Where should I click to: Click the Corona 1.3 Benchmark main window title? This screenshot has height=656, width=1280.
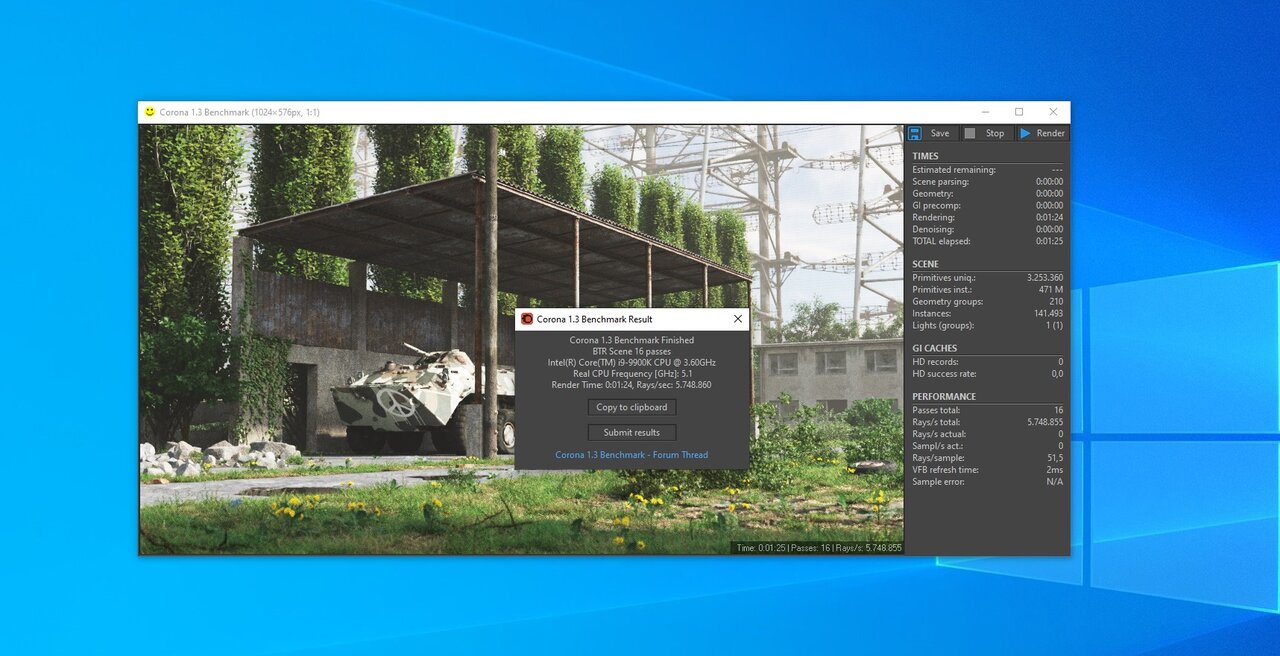click(240, 112)
